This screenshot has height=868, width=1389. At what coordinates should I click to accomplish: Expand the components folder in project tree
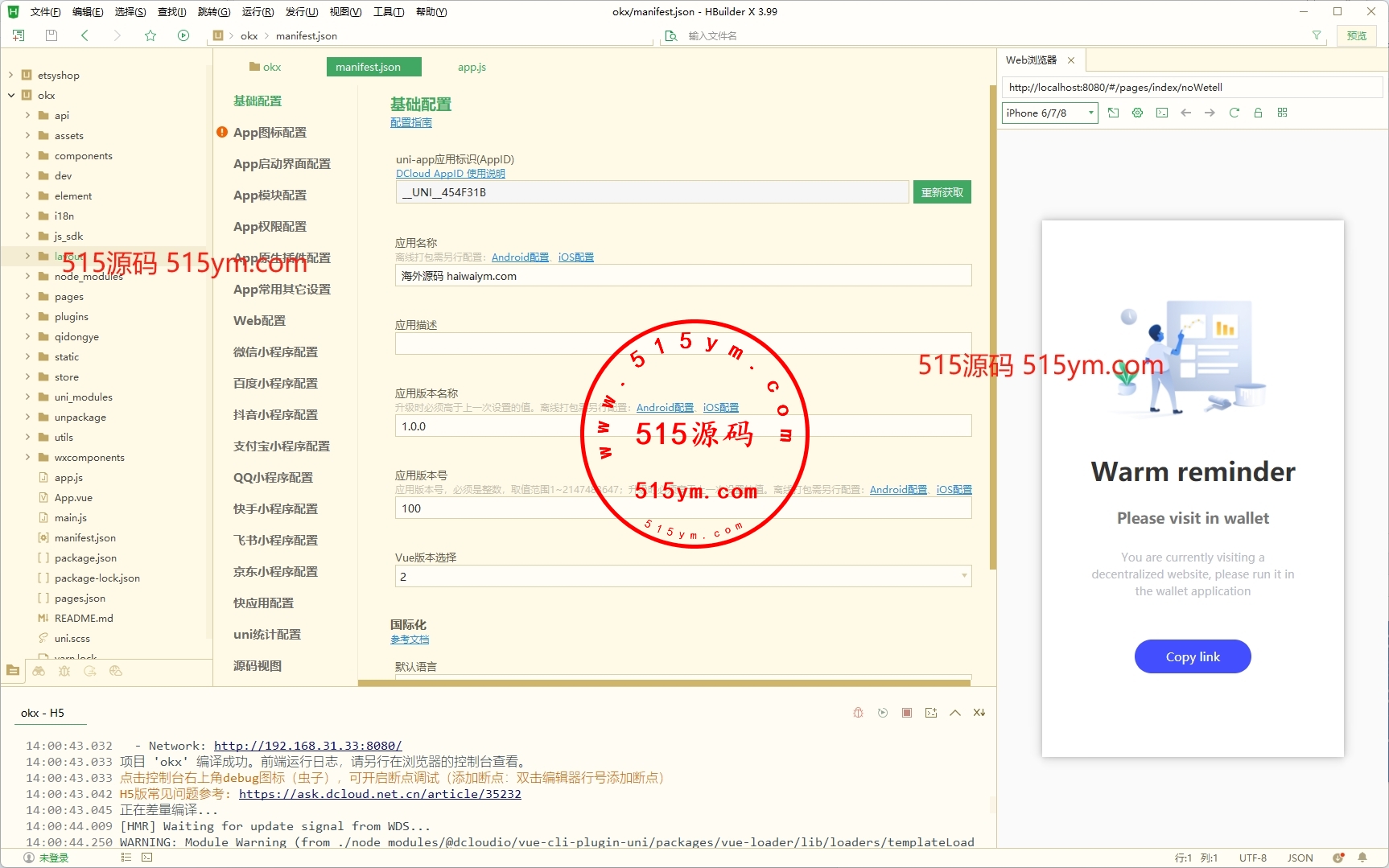28,156
